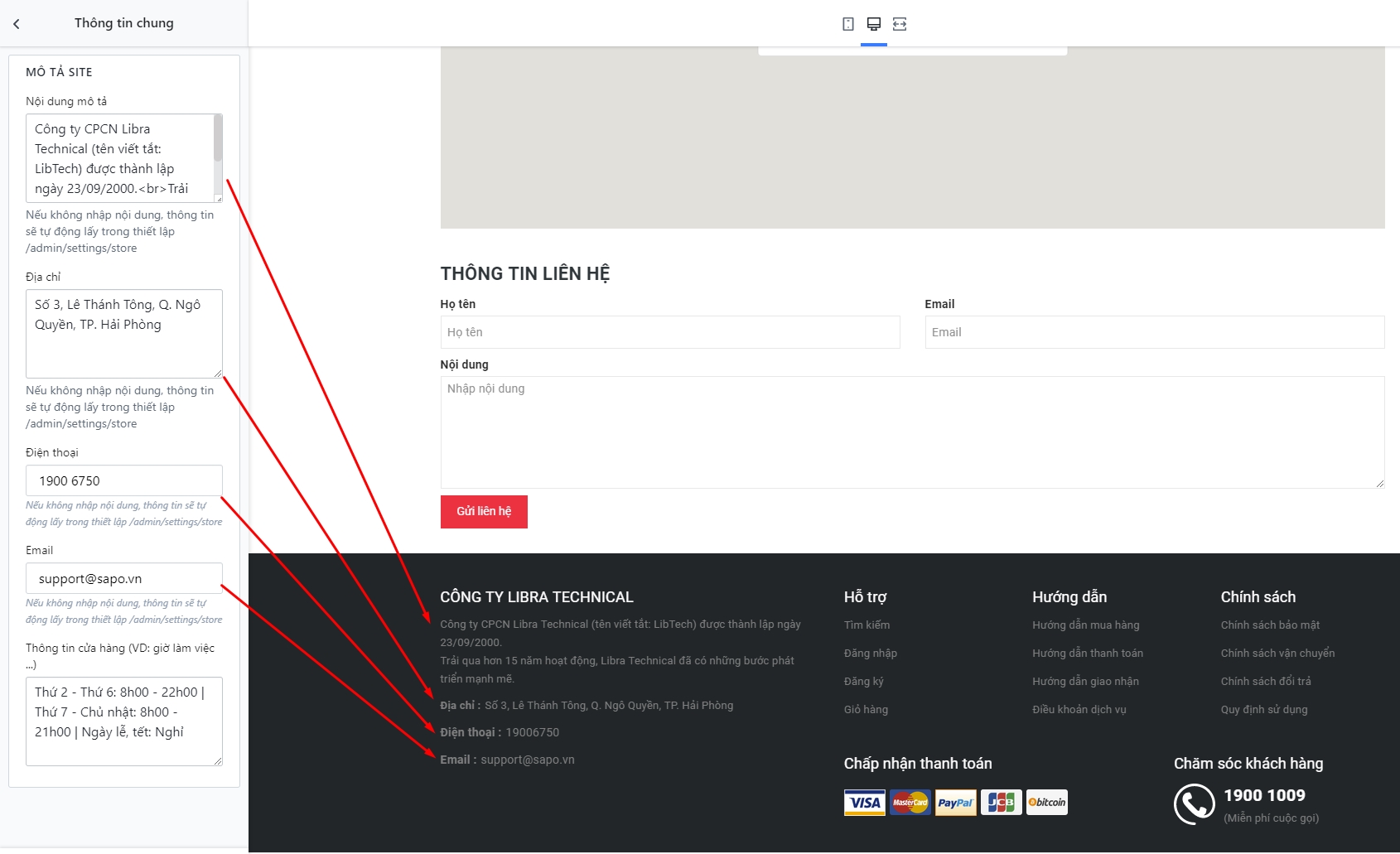Click into the Địa chỉ textarea
This screenshot has height=854, width=1400.
(x=124, y=334)
